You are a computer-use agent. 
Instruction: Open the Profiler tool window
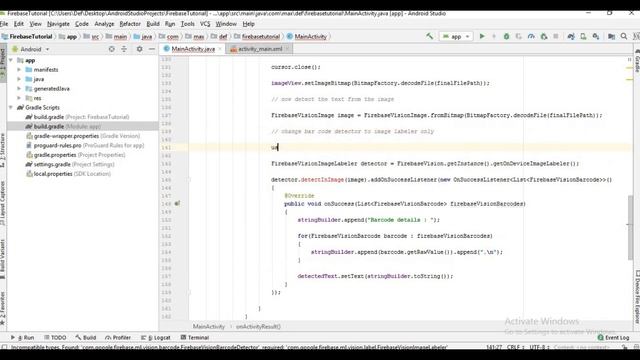click(x=118, y=338)
